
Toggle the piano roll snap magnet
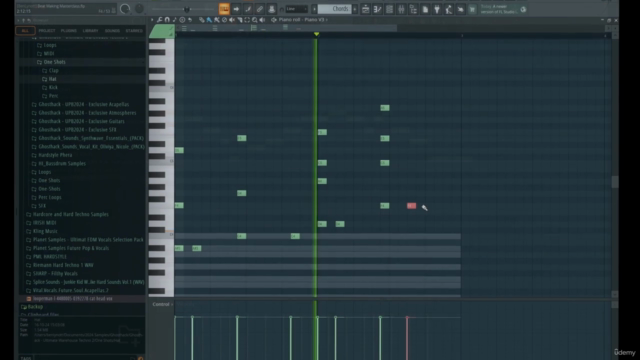(x=167, y=20)
